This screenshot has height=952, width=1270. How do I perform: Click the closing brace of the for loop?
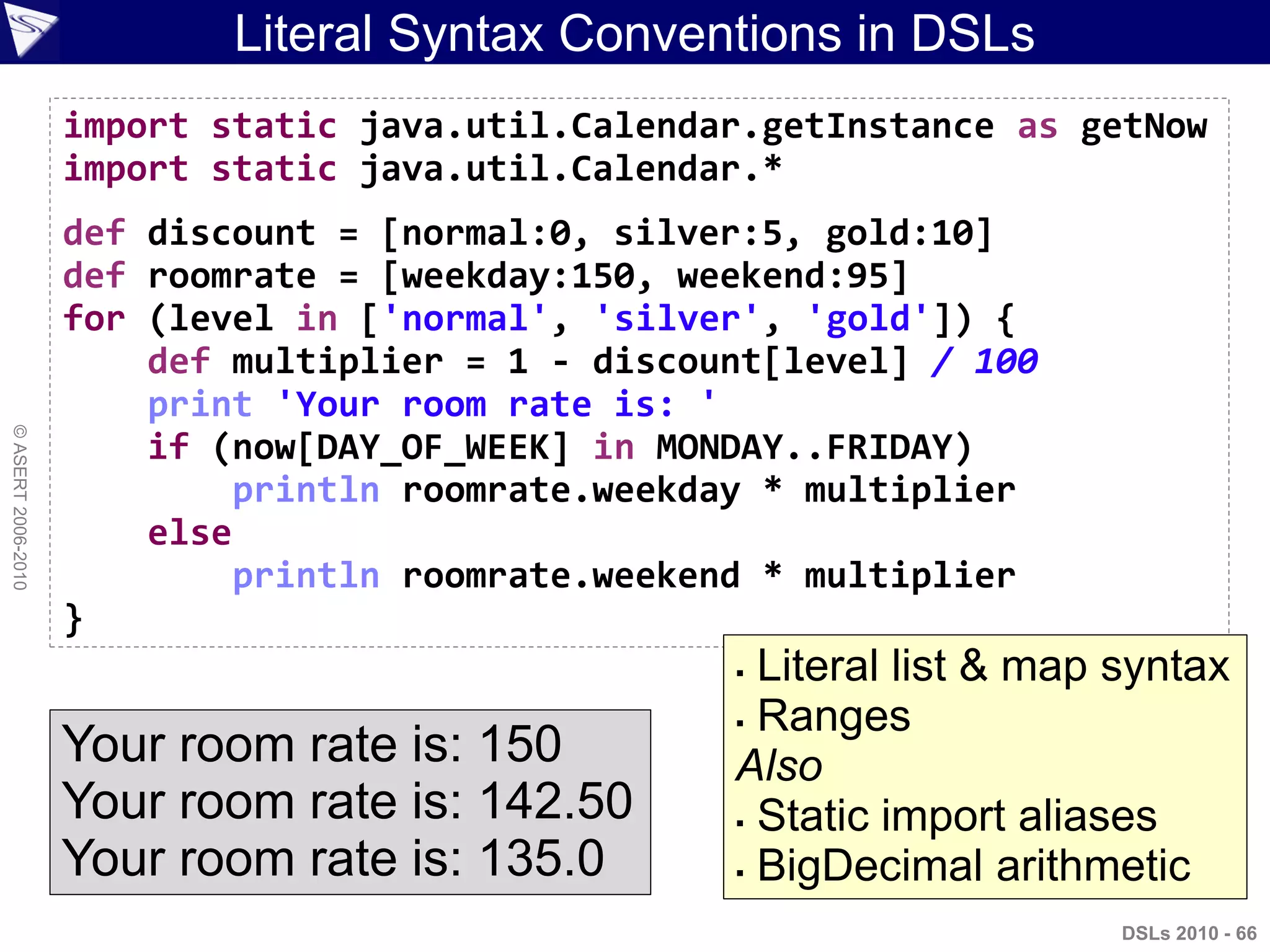[x=73, y=619]
